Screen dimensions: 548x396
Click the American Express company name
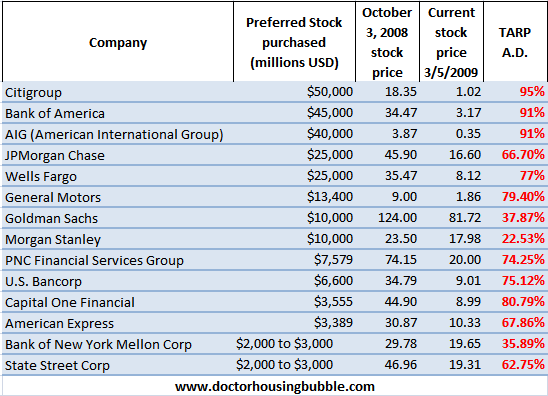[59, 324]
